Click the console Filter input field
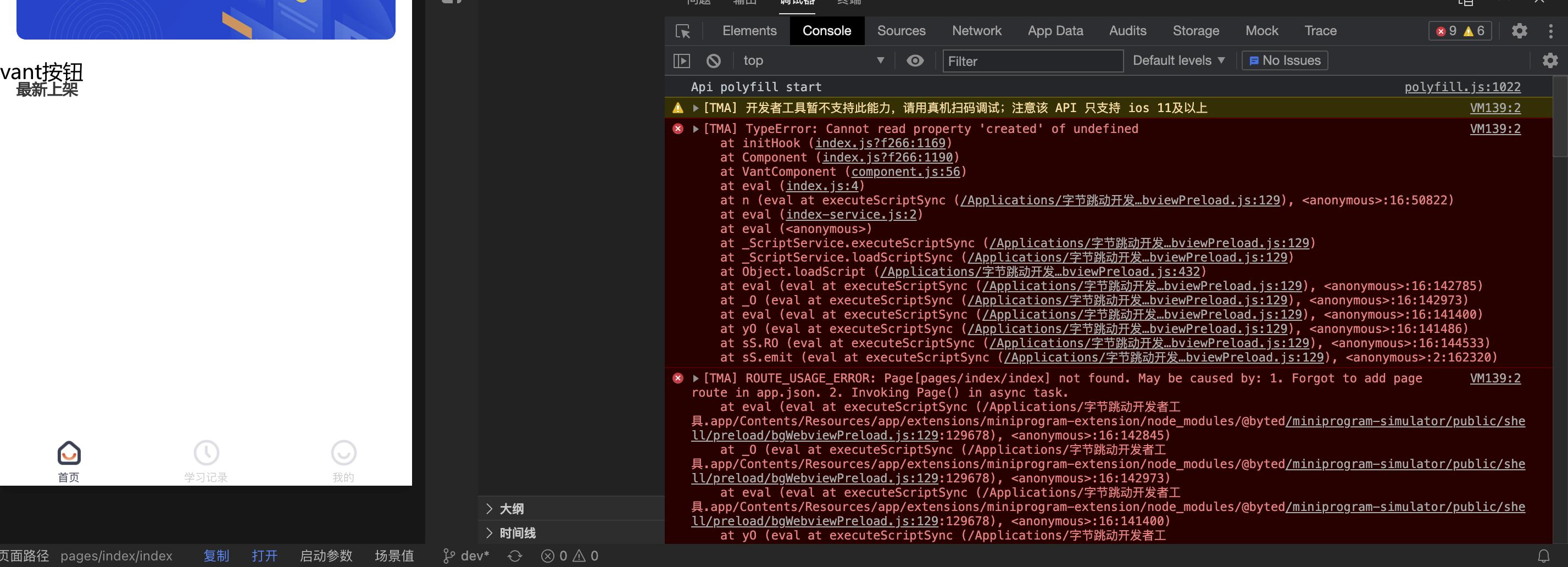 [x=1032, y=61]
